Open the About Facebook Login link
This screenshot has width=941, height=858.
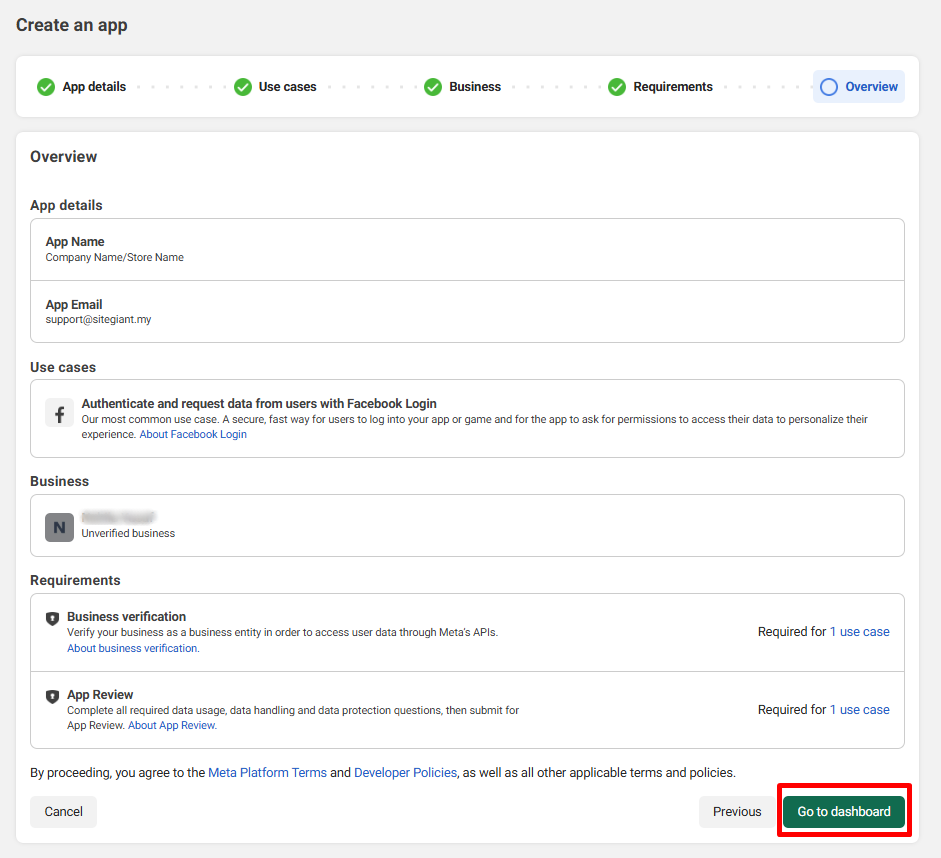point(193,434)
